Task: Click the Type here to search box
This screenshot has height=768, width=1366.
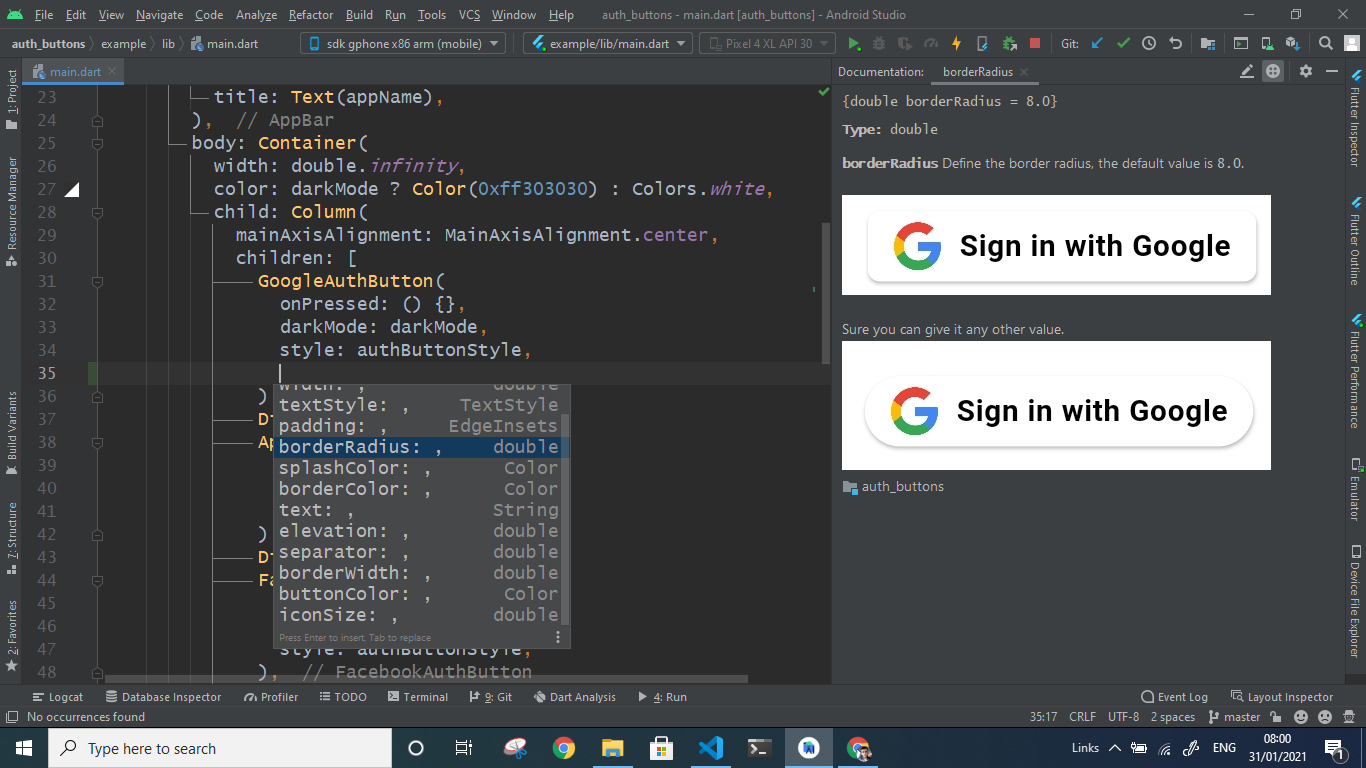Action: pyautogui.click(x=219, y=748)
